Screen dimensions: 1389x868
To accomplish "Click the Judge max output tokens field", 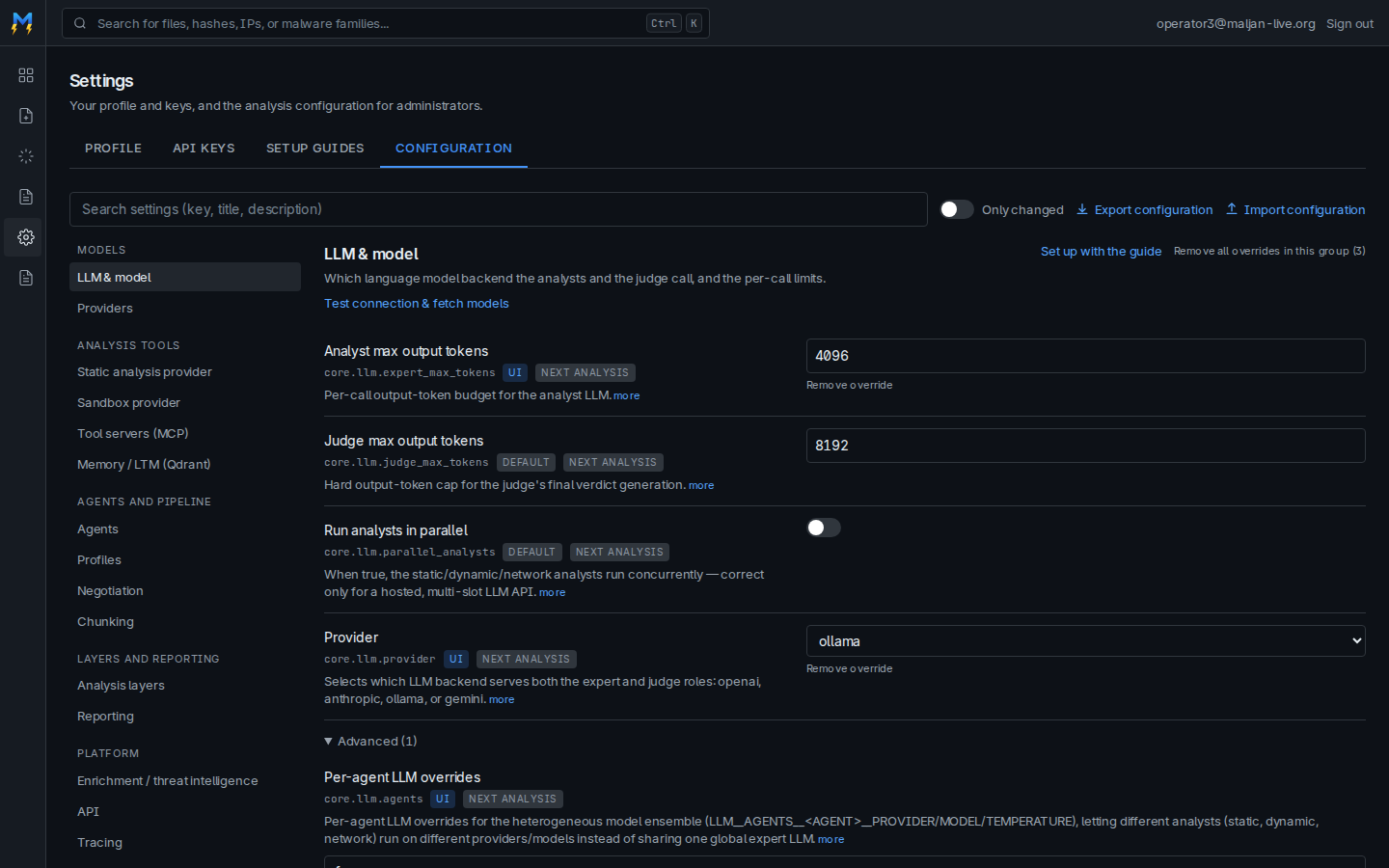I will pyautogui.click(x=1086, y=446).
